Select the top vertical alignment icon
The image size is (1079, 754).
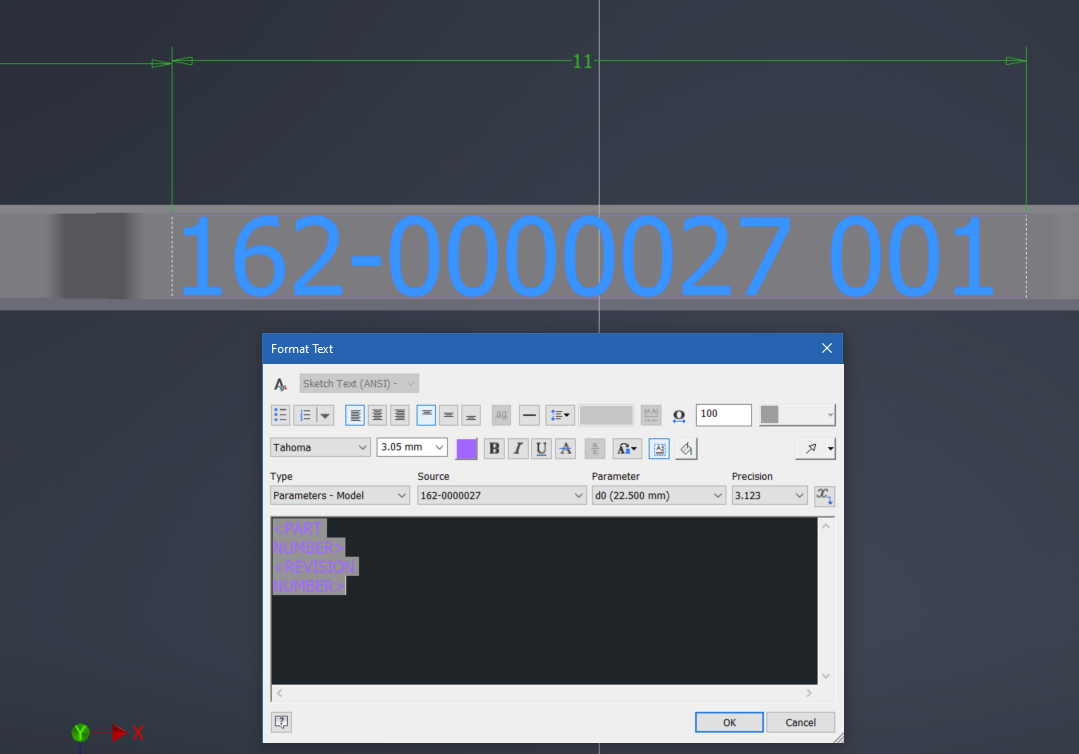(426, 414)
